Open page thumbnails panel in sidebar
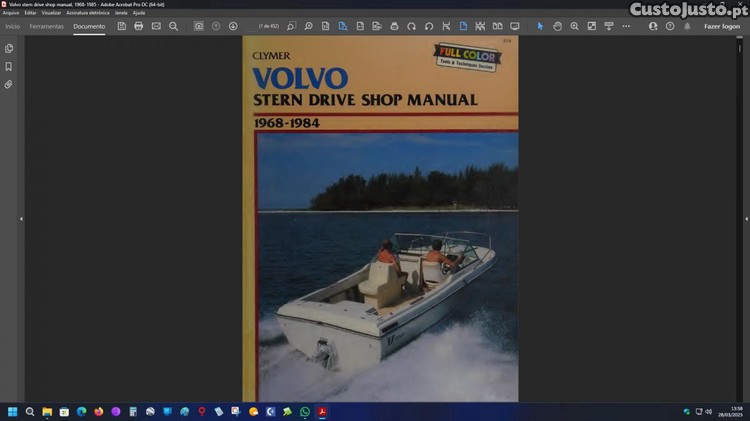The width and height of the screenshot is (750, 421). tap(9, 48)
